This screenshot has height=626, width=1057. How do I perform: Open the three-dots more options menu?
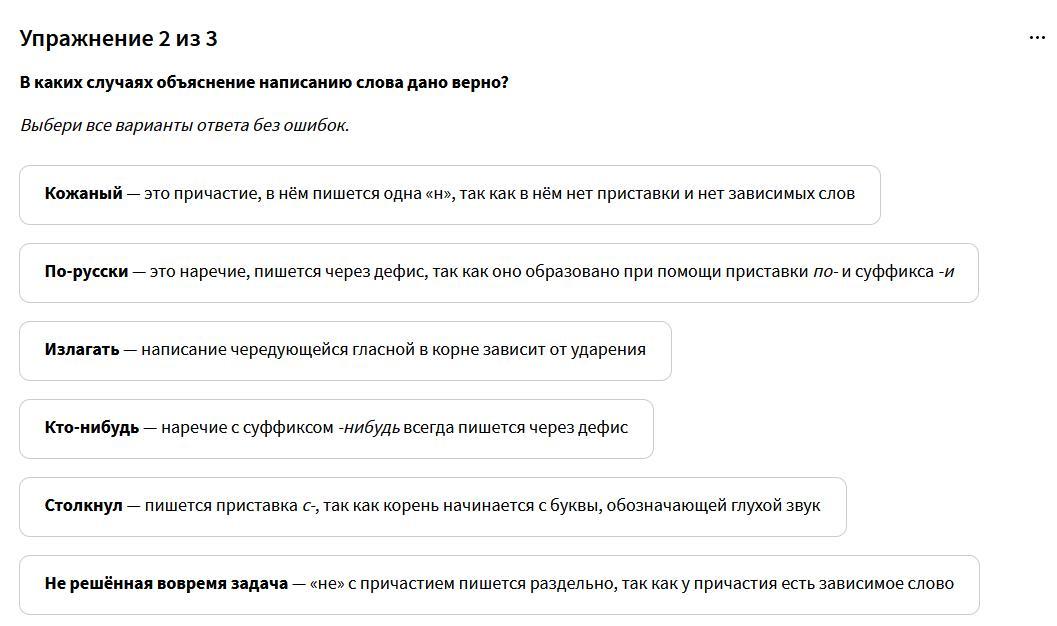click(x=1037, y=38)
